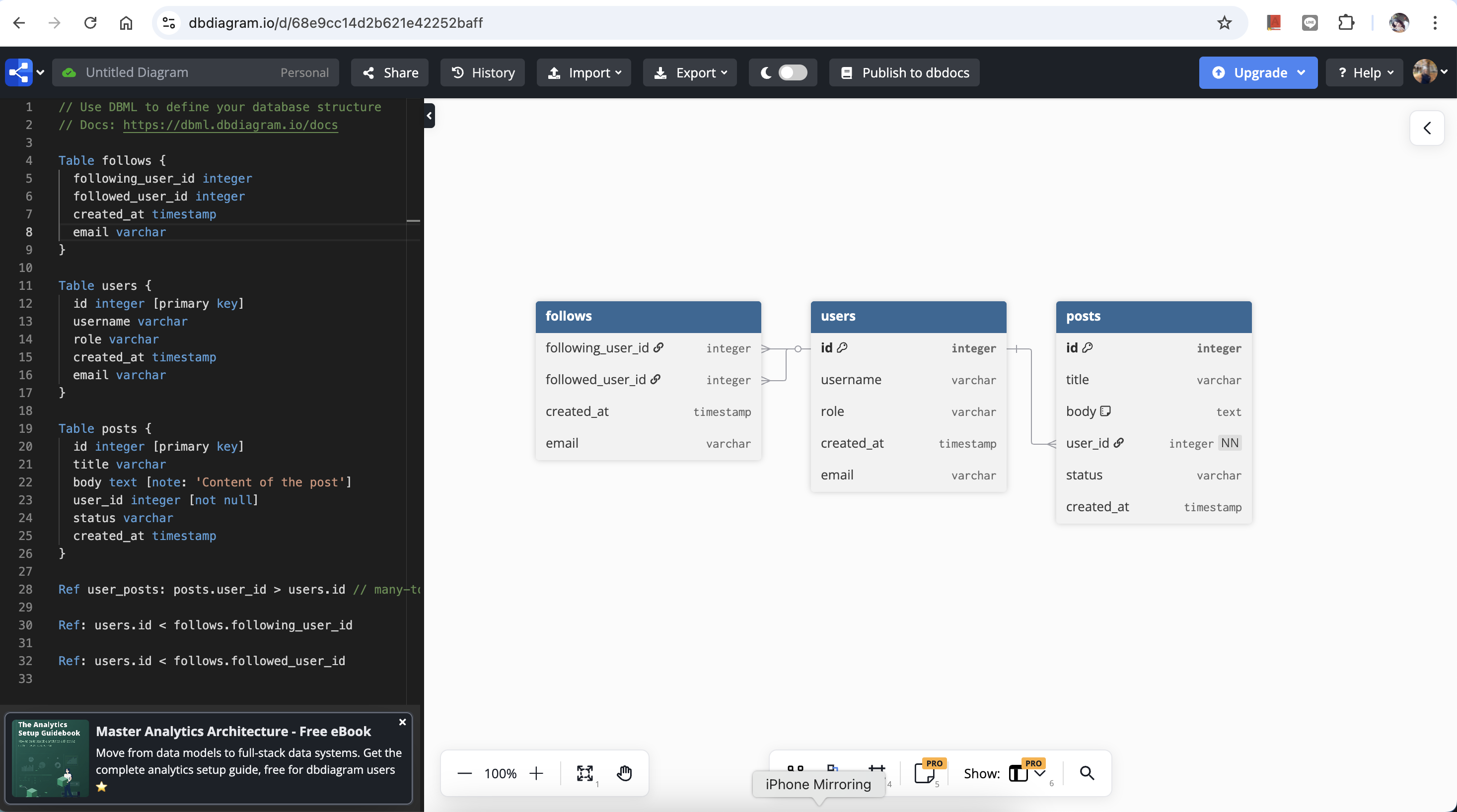1457x812 pixels.
Task: Click the key icon beside users id
Action: tap(842, 348)
